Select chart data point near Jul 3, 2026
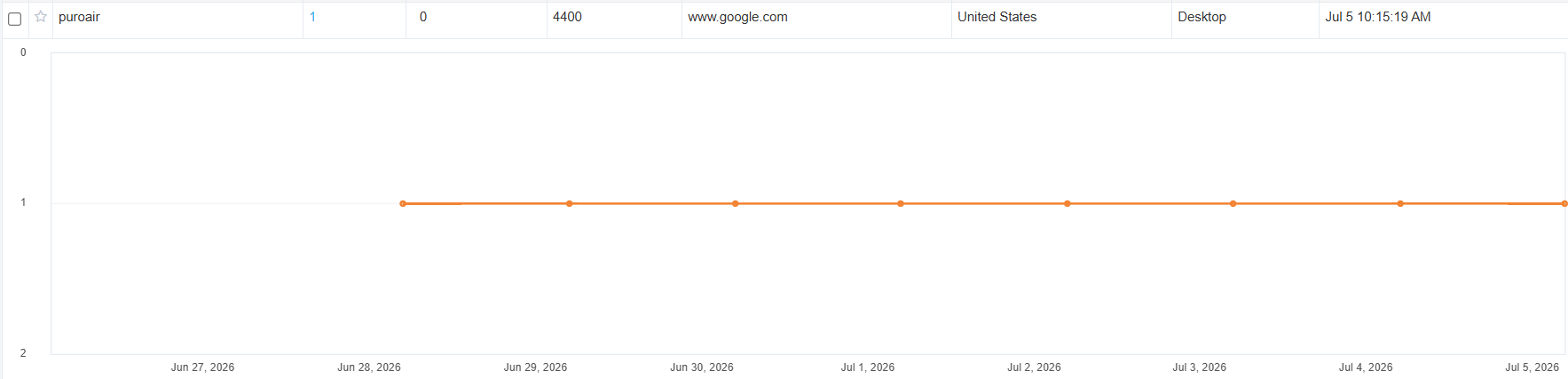This screenshot has height=379, width=1568. (1233, 203)
